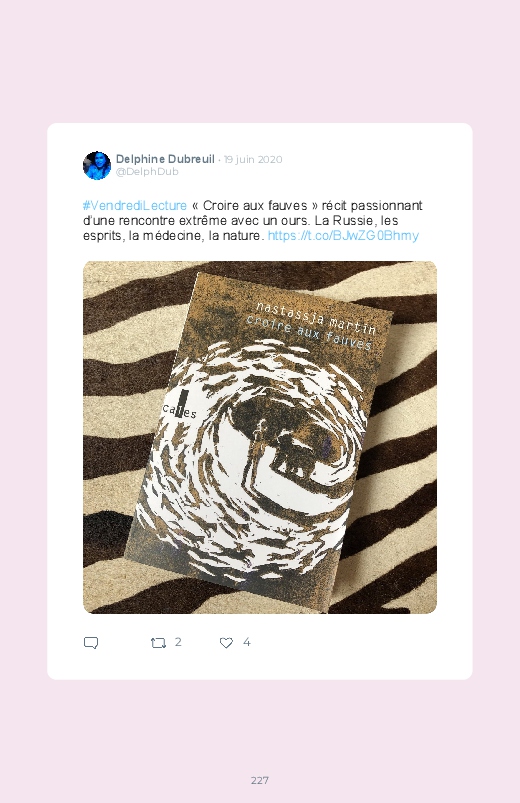Click the nastassja martin author name on cover

coord(316,318)
